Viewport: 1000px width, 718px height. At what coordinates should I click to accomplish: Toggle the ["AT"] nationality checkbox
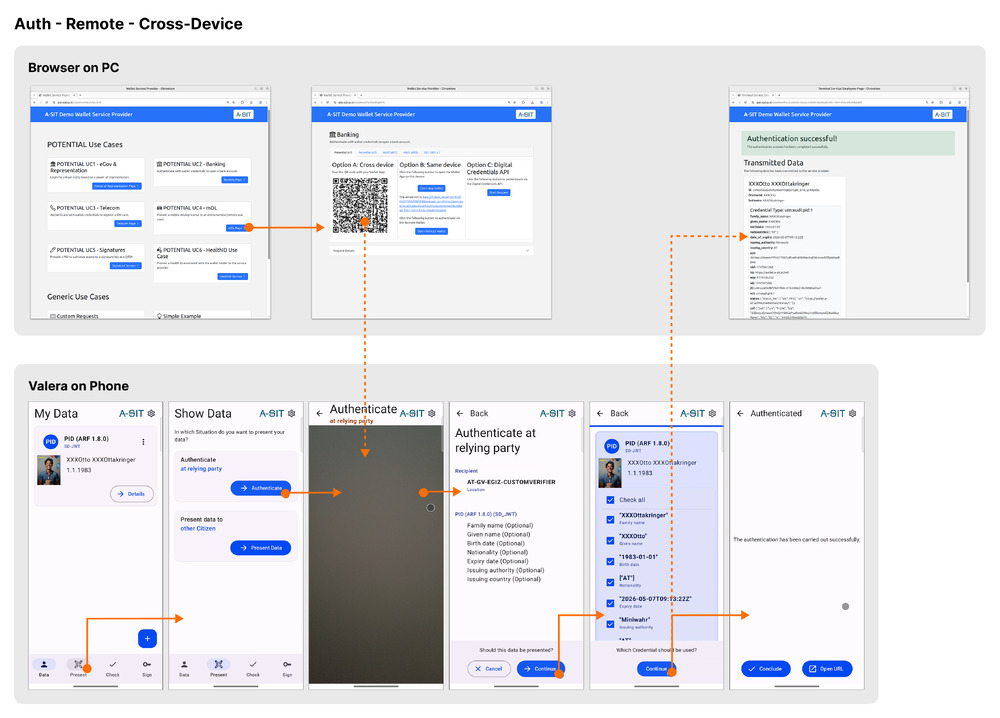click(611, 581)
